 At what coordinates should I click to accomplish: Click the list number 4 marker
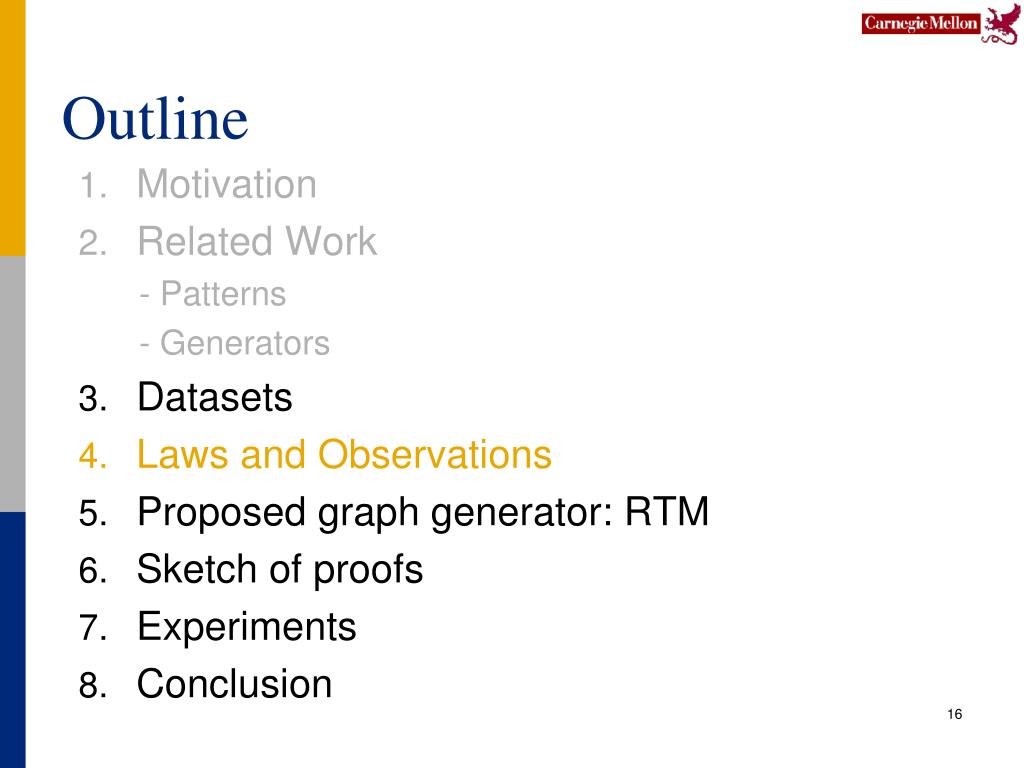click(x=93, y=456)
